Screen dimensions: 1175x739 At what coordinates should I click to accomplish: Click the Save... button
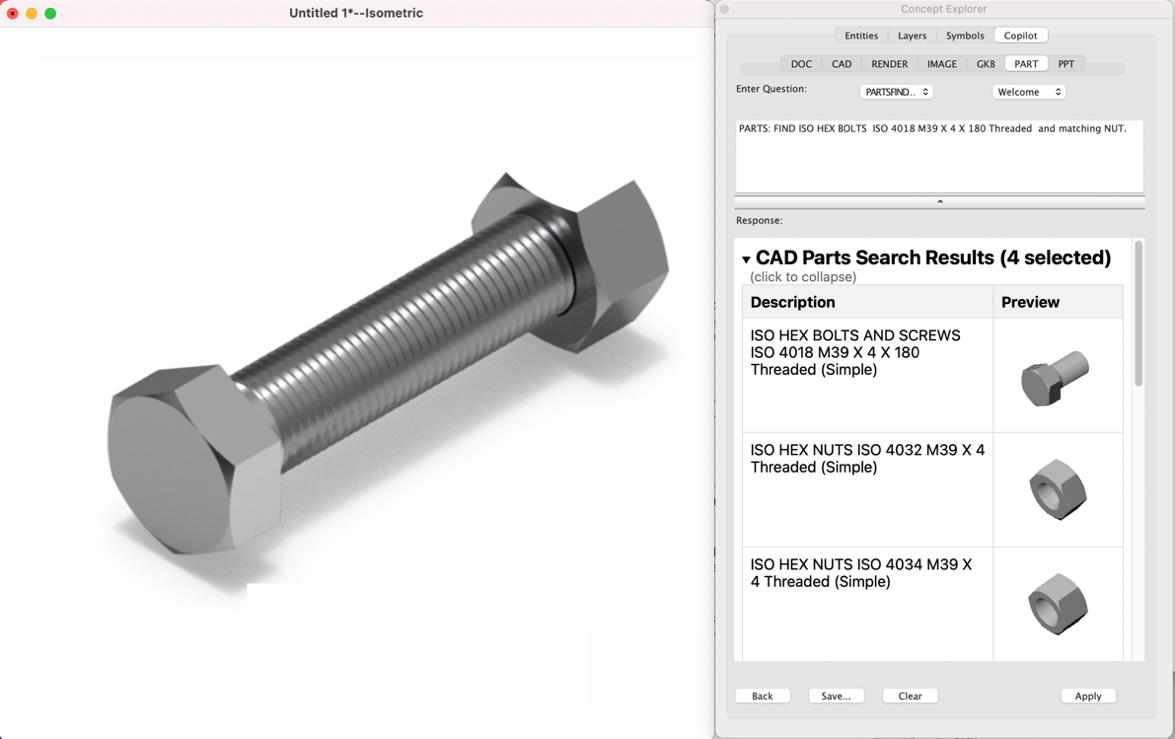(836, 696)
